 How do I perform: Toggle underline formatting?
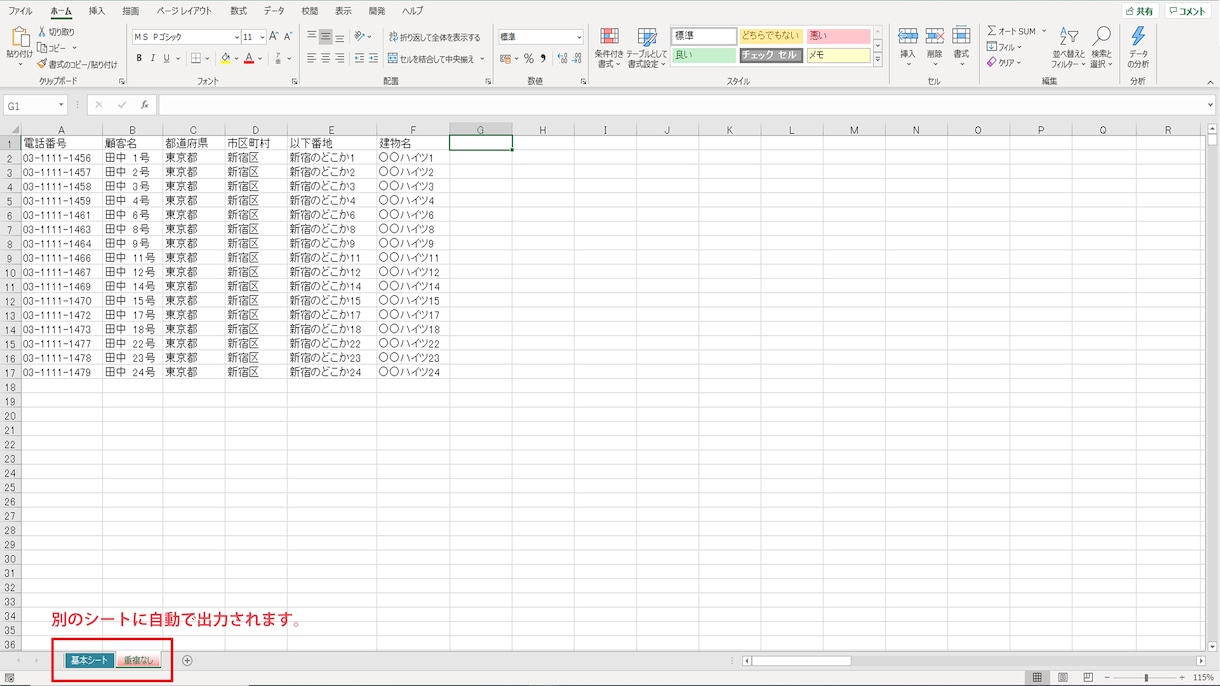167,59
